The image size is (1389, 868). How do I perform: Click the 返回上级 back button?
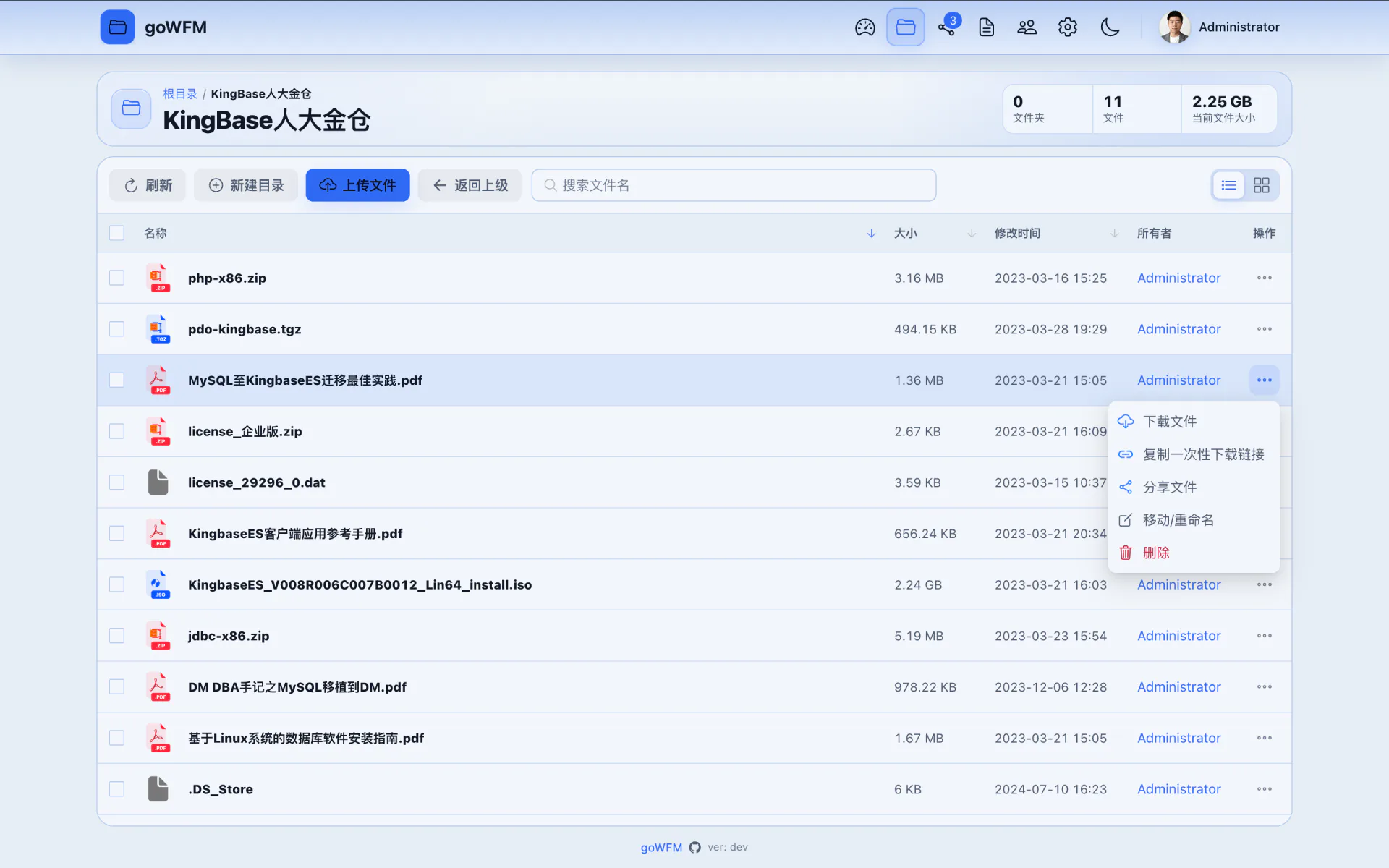(470, 185)
